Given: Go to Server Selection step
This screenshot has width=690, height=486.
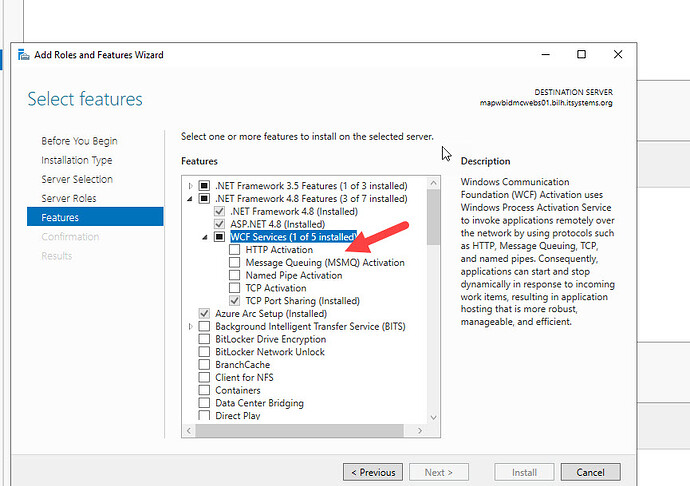Looking at the screenshot, I should pyautogui.click(x=77, y=179).
